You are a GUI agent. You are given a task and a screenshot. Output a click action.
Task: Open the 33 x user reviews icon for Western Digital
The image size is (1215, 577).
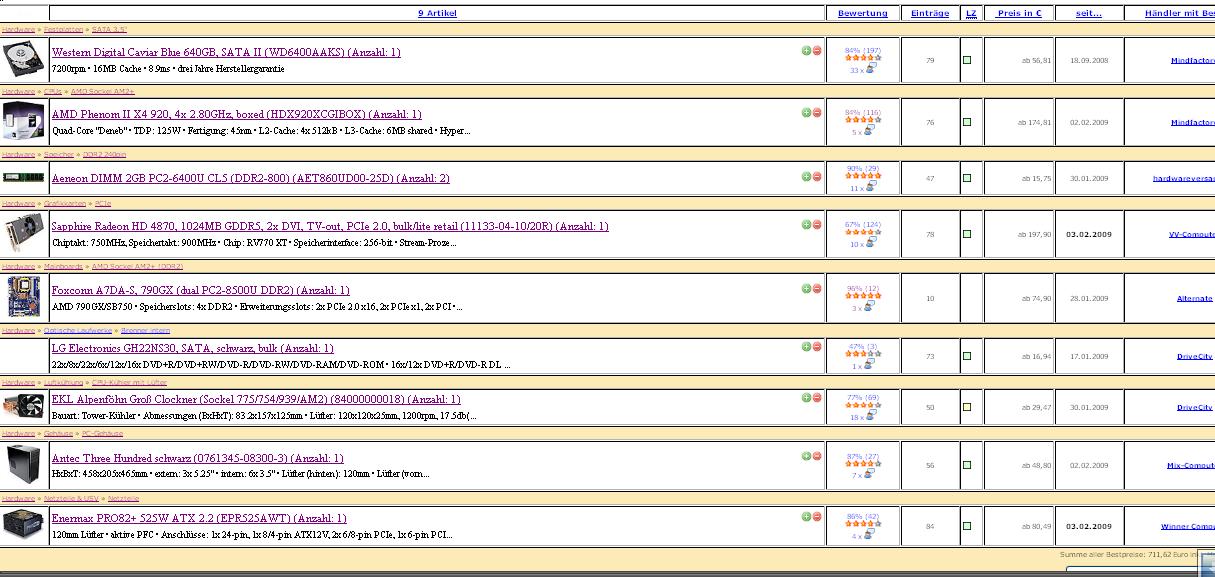(870, 70)
